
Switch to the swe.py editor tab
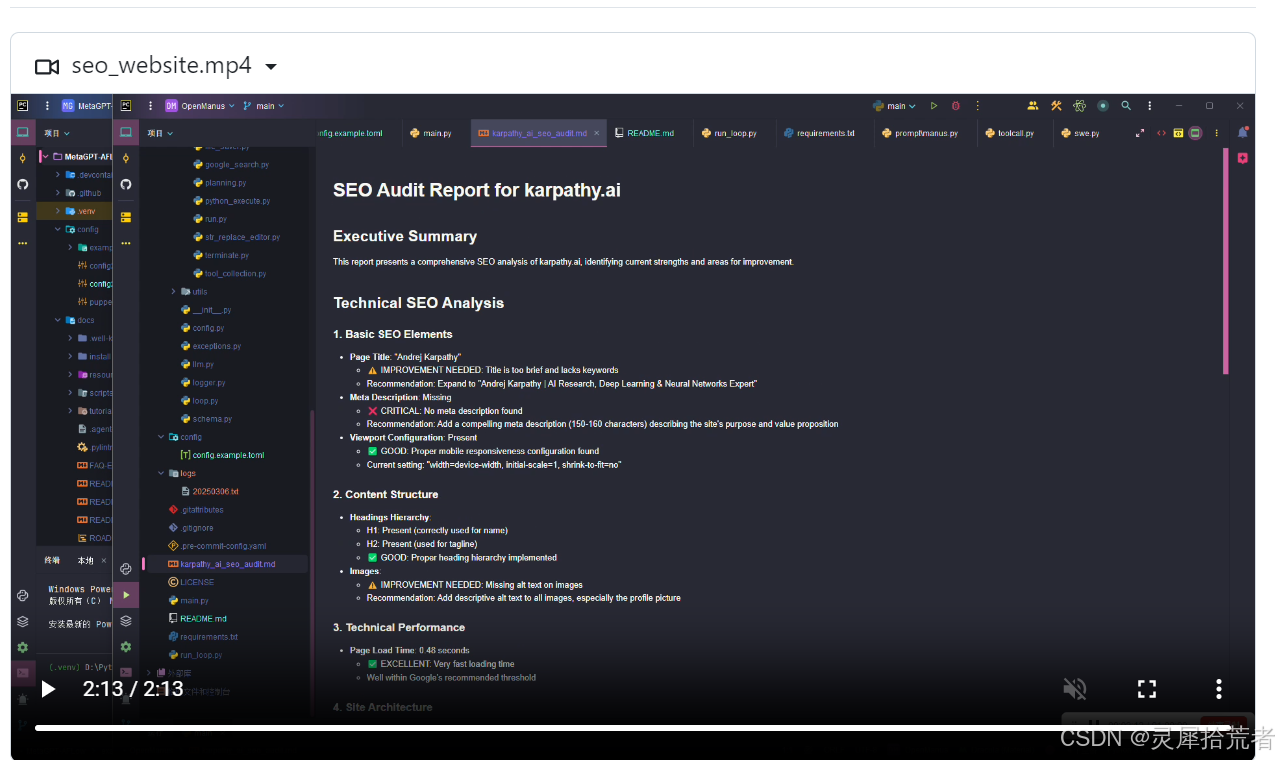1080,133
